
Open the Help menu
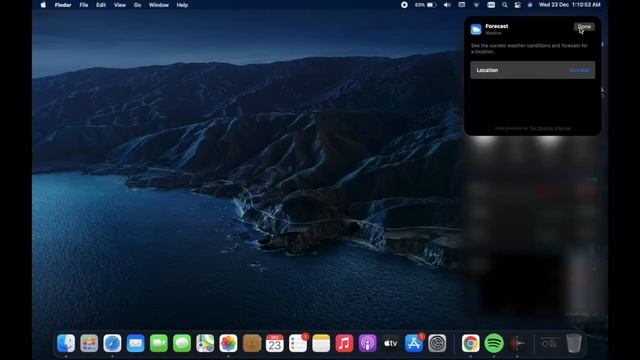(x=182, y=5)
